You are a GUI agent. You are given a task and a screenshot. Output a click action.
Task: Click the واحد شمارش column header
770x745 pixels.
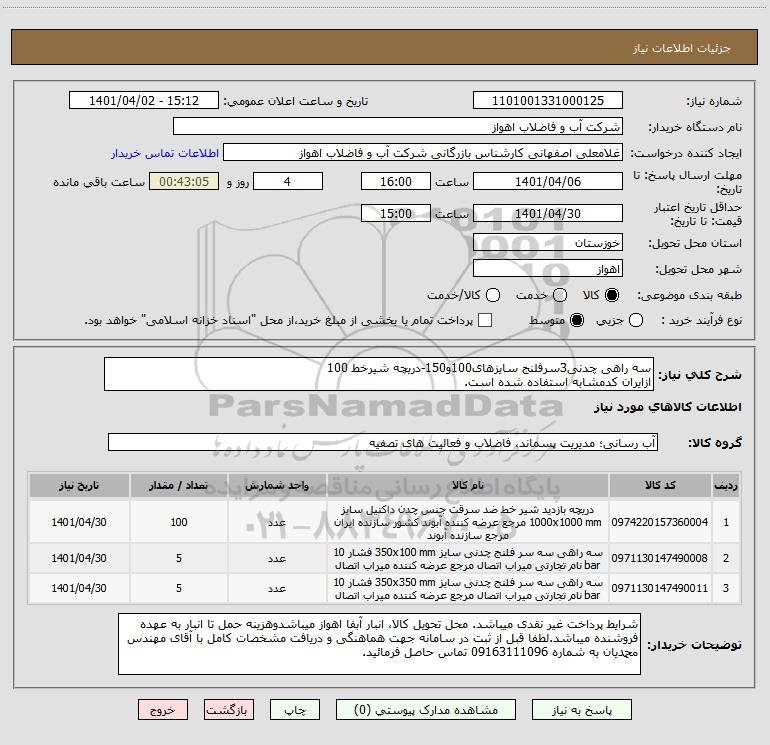pyautogui.click(x=277, y=485)
